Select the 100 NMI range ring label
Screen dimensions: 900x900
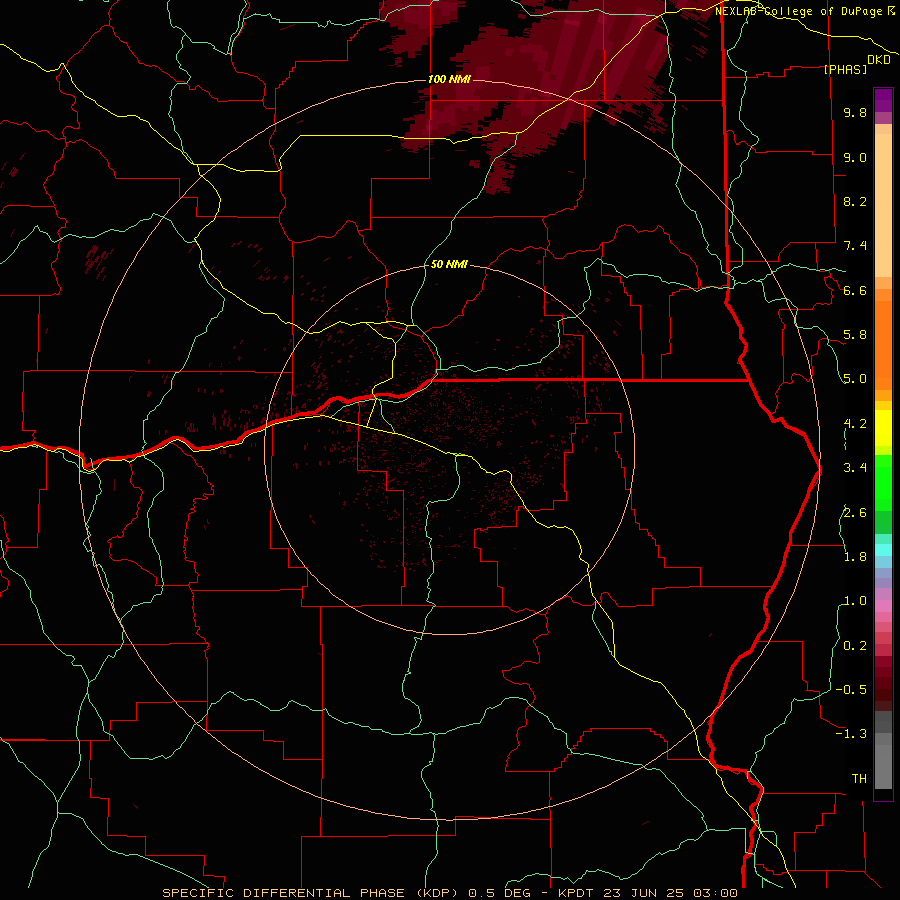[x=449, y=79]
